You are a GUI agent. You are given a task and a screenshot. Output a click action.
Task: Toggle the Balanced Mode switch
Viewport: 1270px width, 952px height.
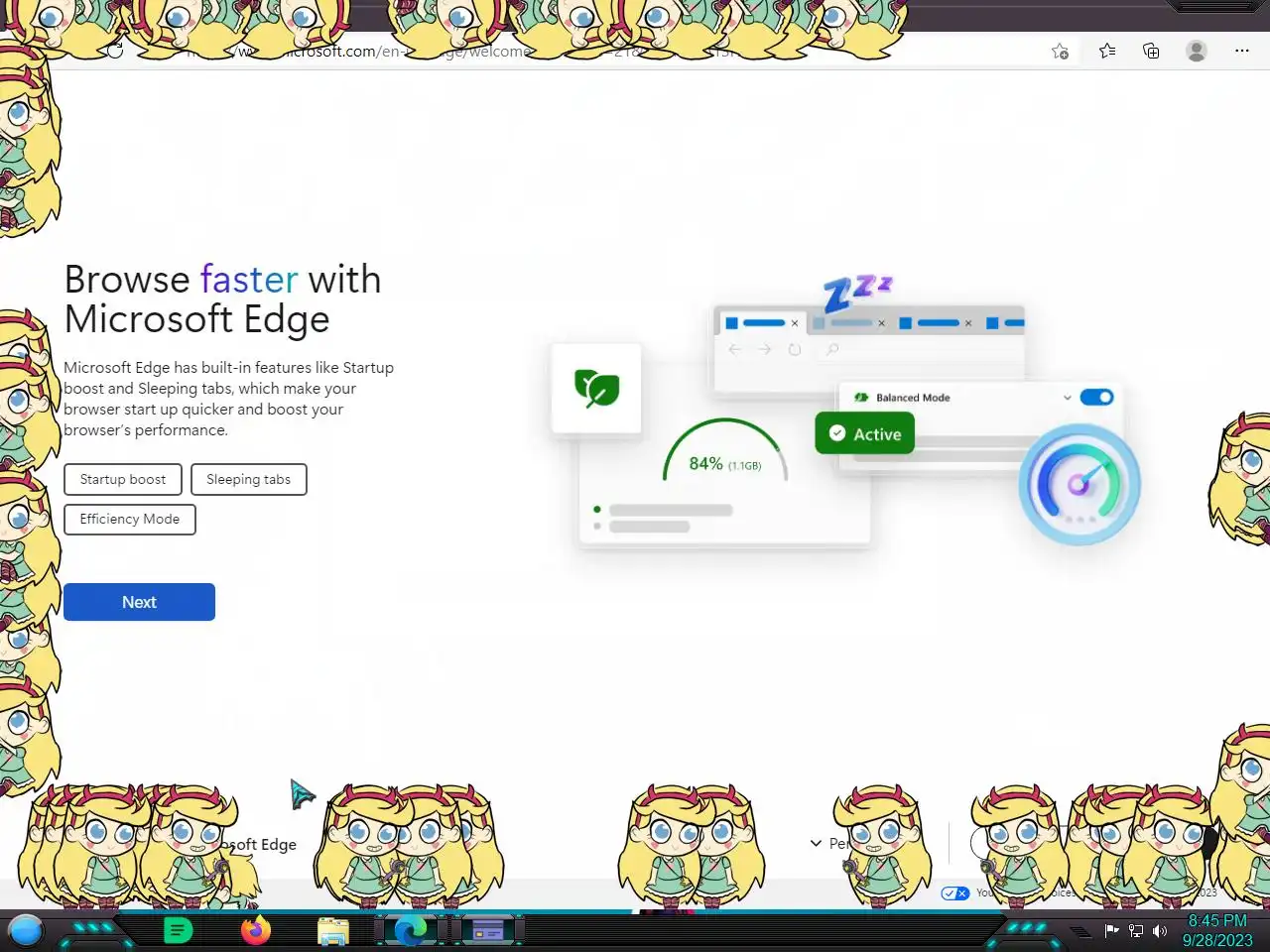click(x=1096, y=397)
